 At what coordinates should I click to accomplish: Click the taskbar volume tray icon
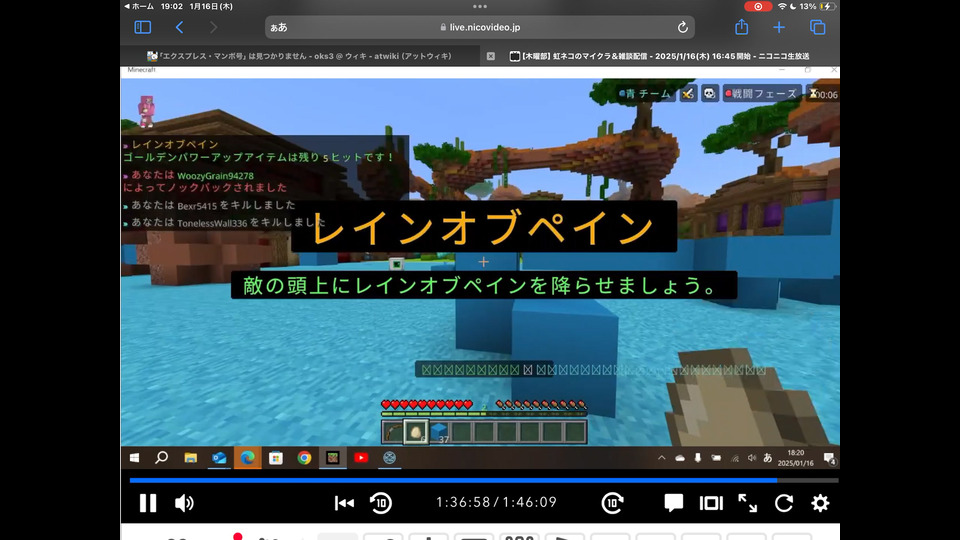point(752,458)
